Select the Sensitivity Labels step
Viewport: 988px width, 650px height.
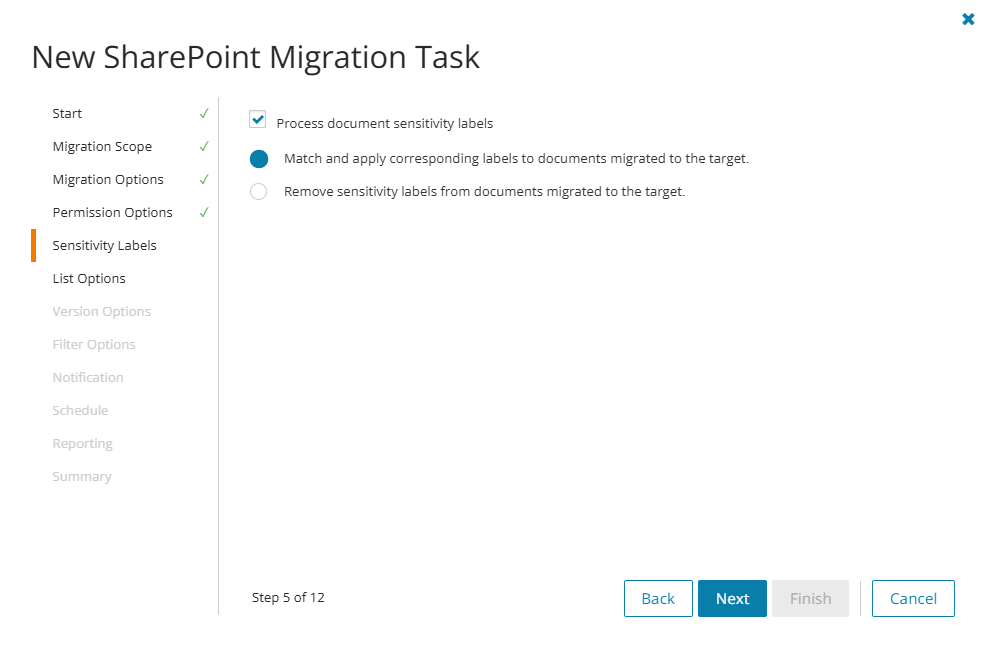point(104,246)
